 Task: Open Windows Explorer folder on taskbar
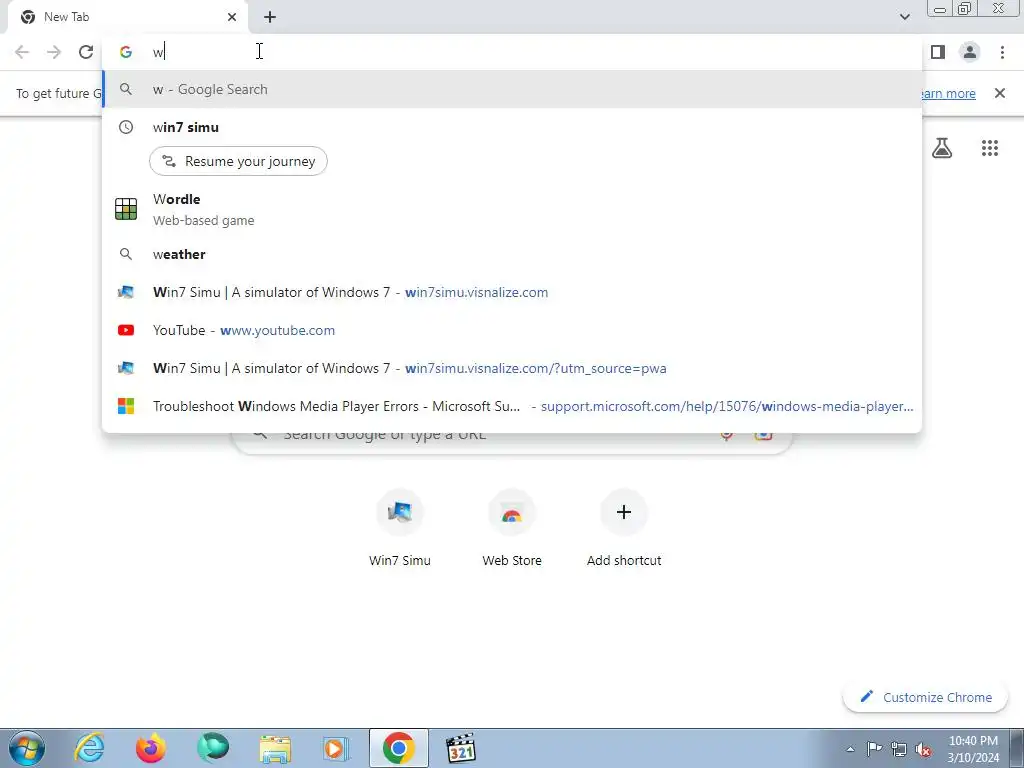click(x=275, y=749)
